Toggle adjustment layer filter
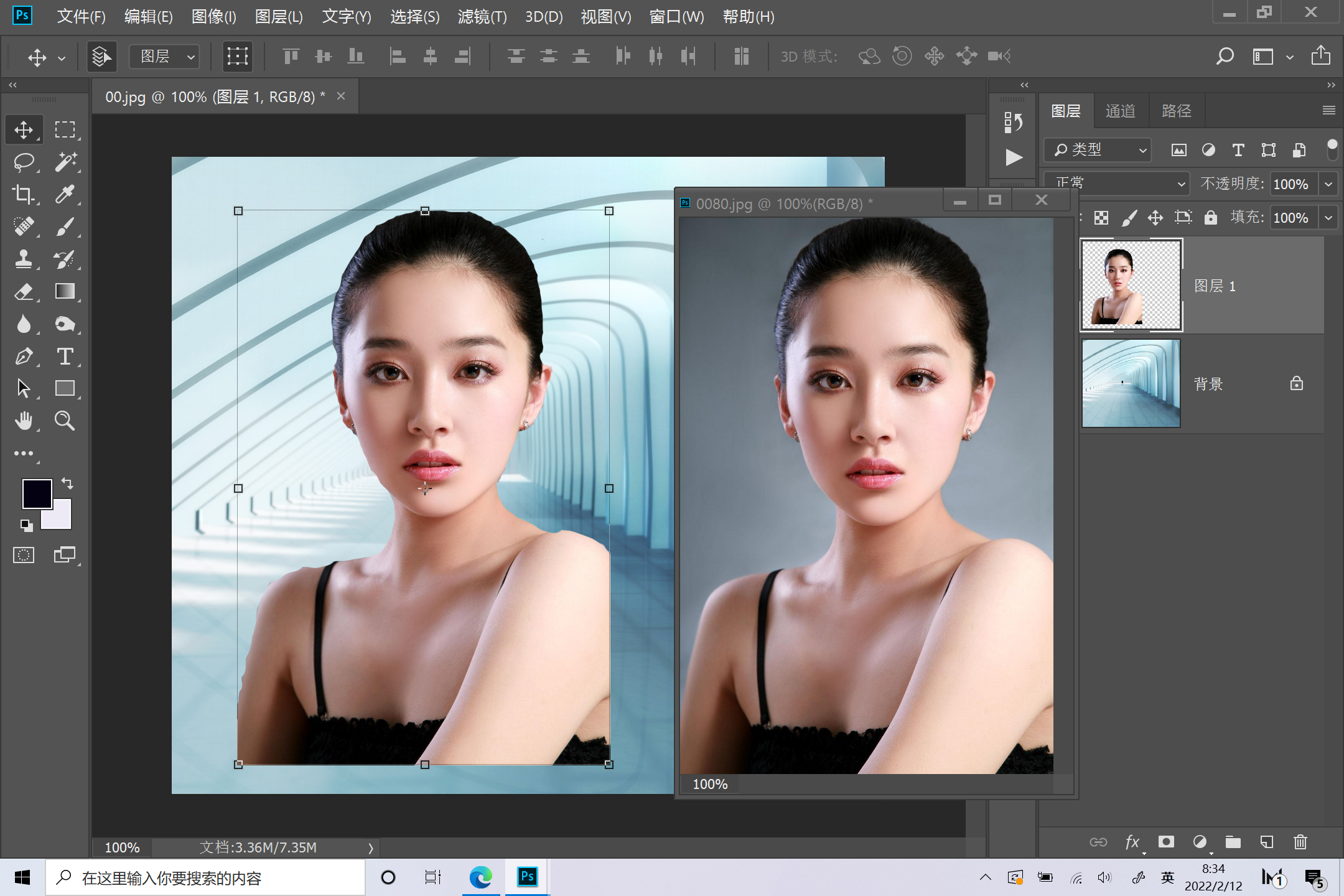 [1208, 150]
